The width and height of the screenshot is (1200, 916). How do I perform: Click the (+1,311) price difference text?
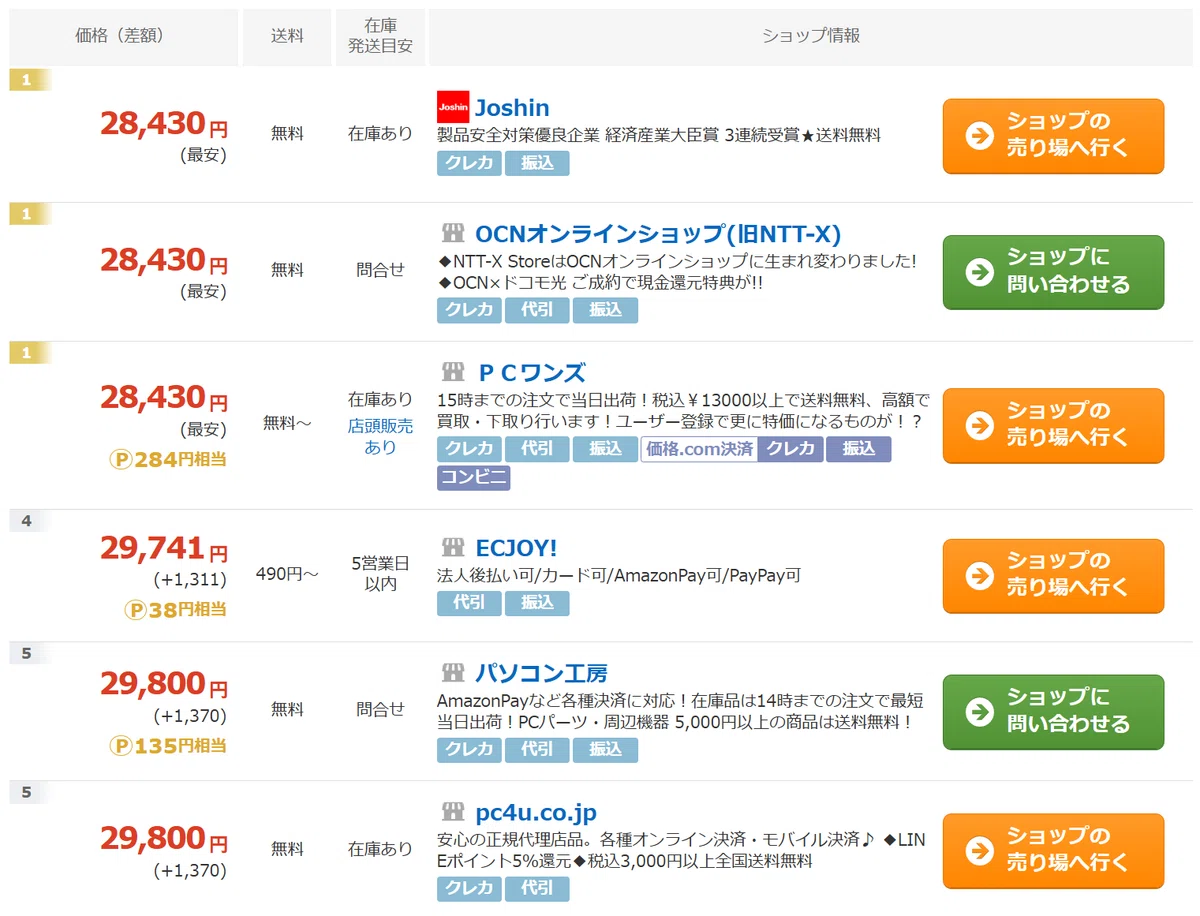[190, 579]
